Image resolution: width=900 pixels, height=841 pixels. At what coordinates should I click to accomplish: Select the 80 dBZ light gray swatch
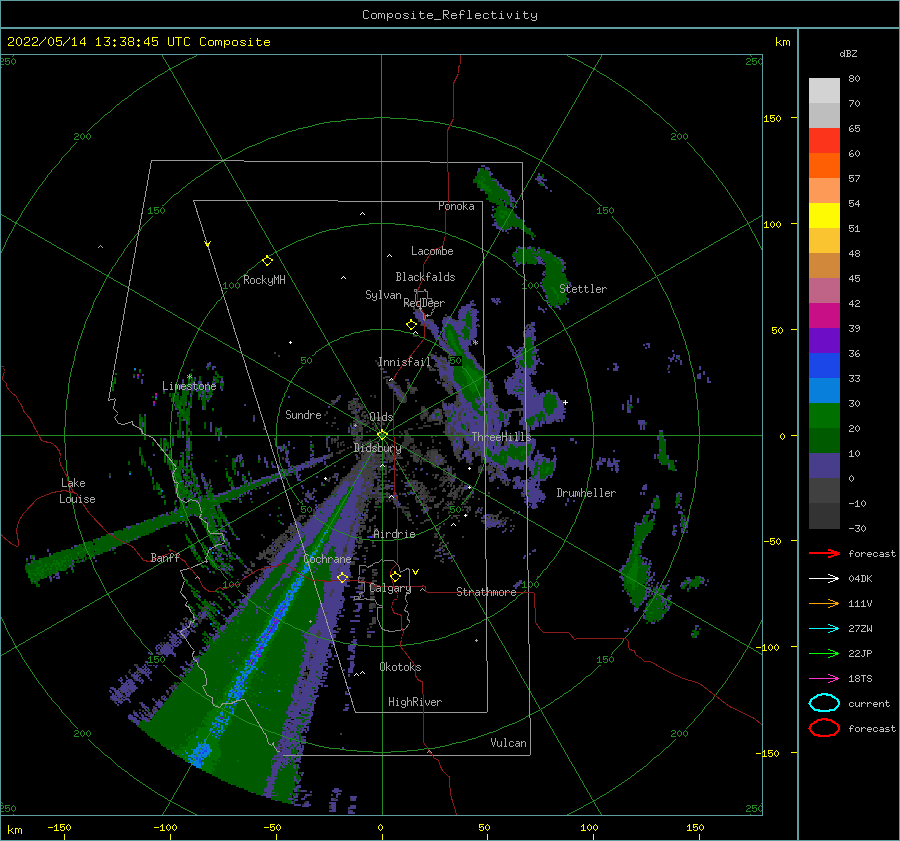pos(824,91)
